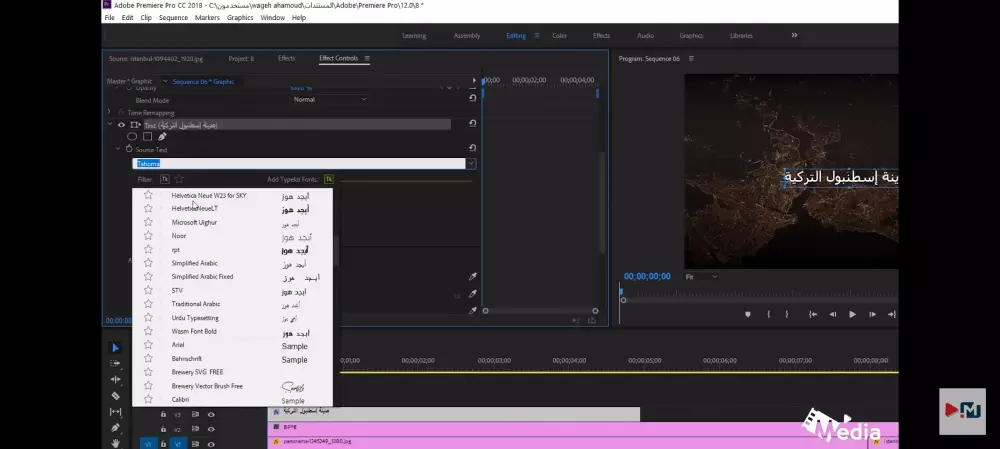This screenshot has height=449, width=1000.
Task: Pick color with the middle eyedropper
Action: pos(473,294)
